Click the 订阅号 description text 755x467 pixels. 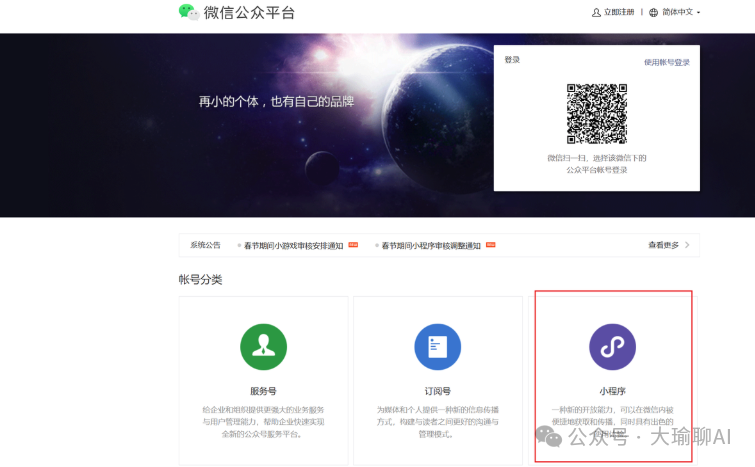coord(438,422)
